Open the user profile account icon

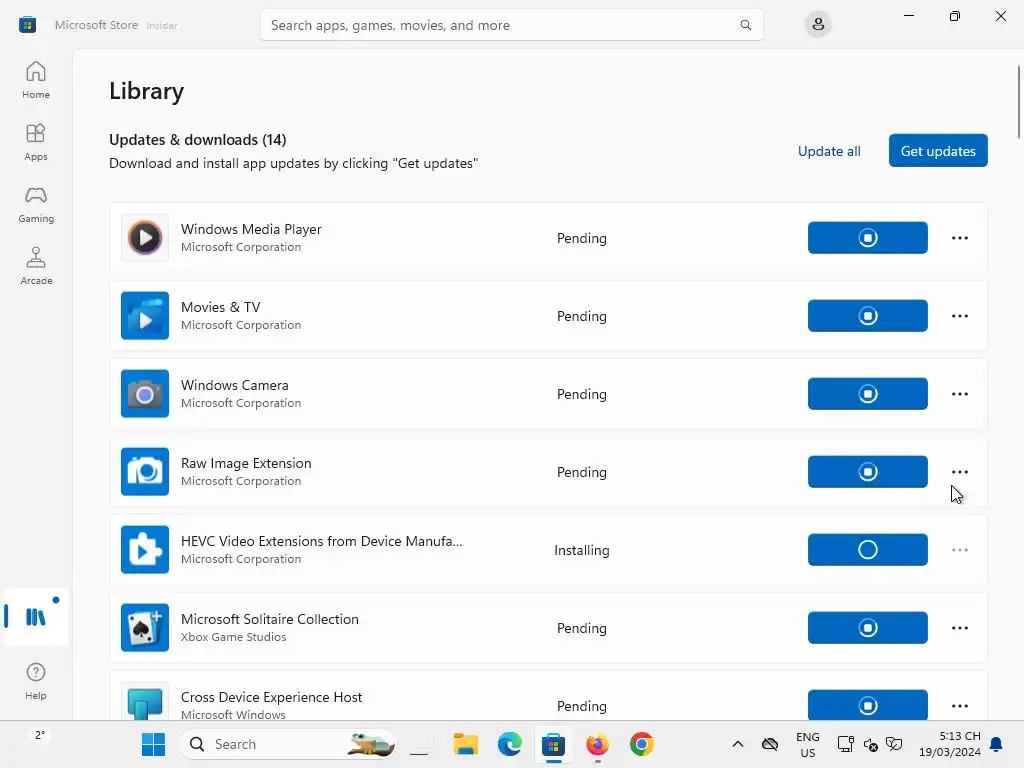click(818, 25)
